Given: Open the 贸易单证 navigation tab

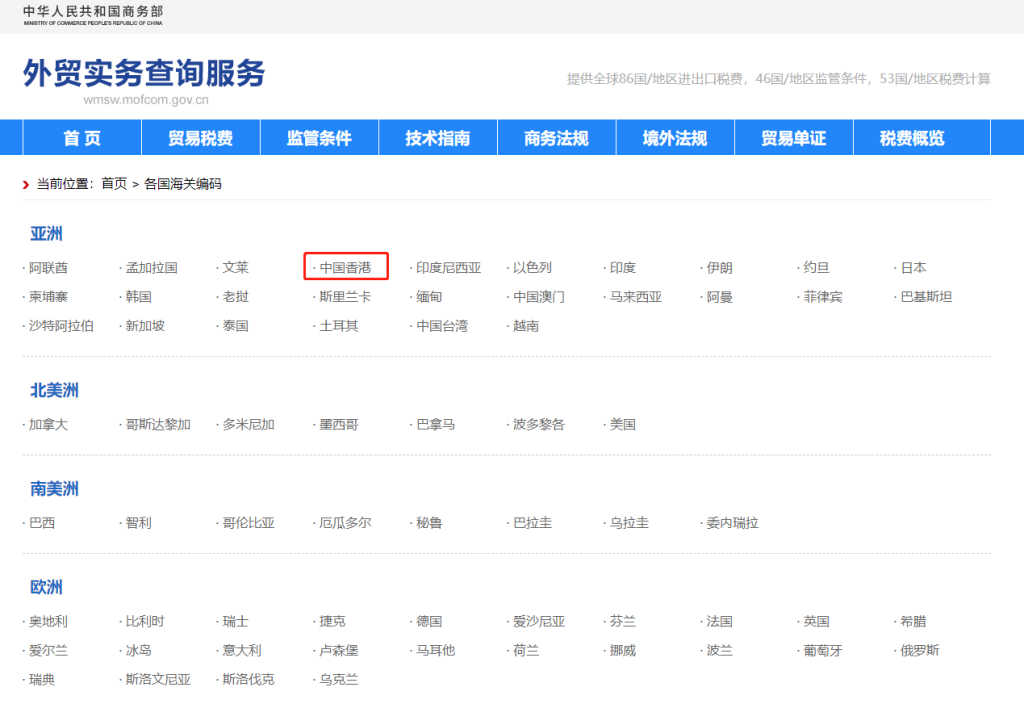Looking at the screenshot, I should [794, 138].
